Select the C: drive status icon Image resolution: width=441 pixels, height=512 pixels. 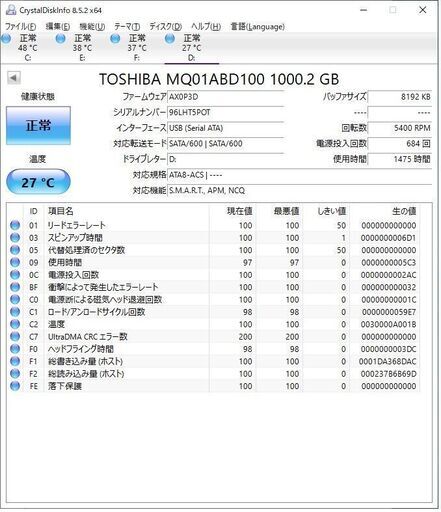[x=6, y=39]
